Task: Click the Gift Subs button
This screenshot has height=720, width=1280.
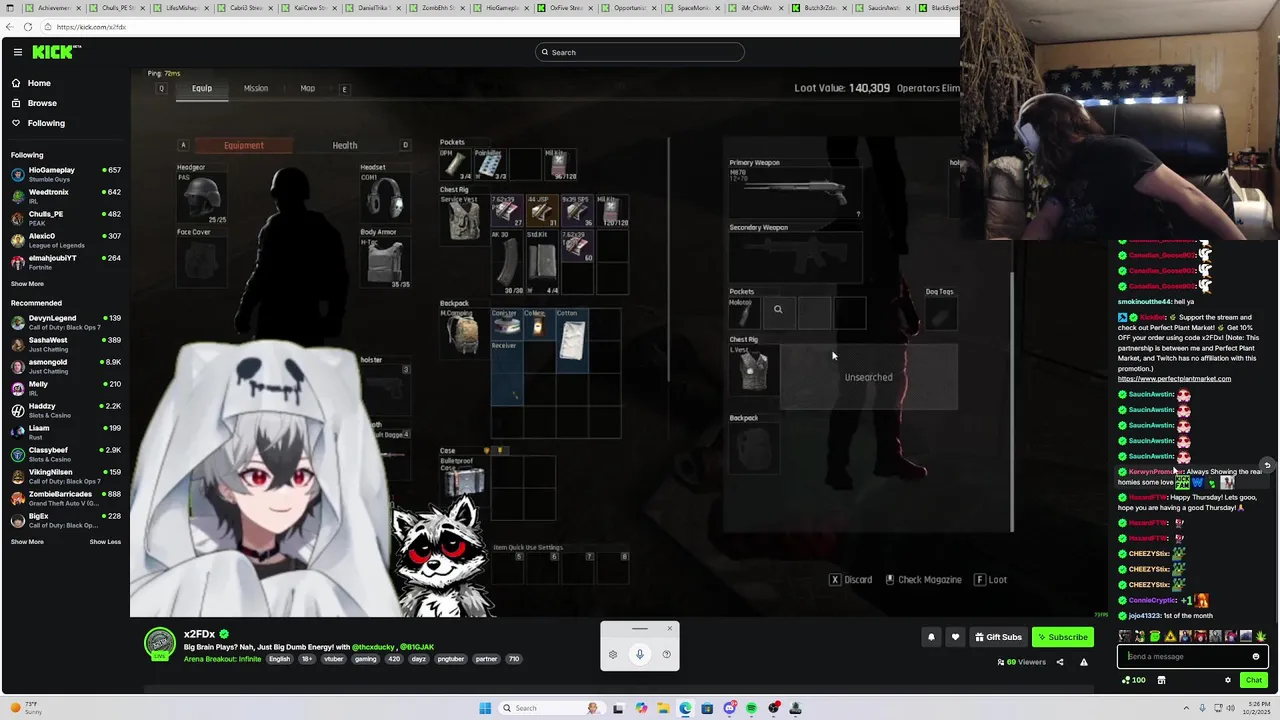Action: tap(998, 637)
